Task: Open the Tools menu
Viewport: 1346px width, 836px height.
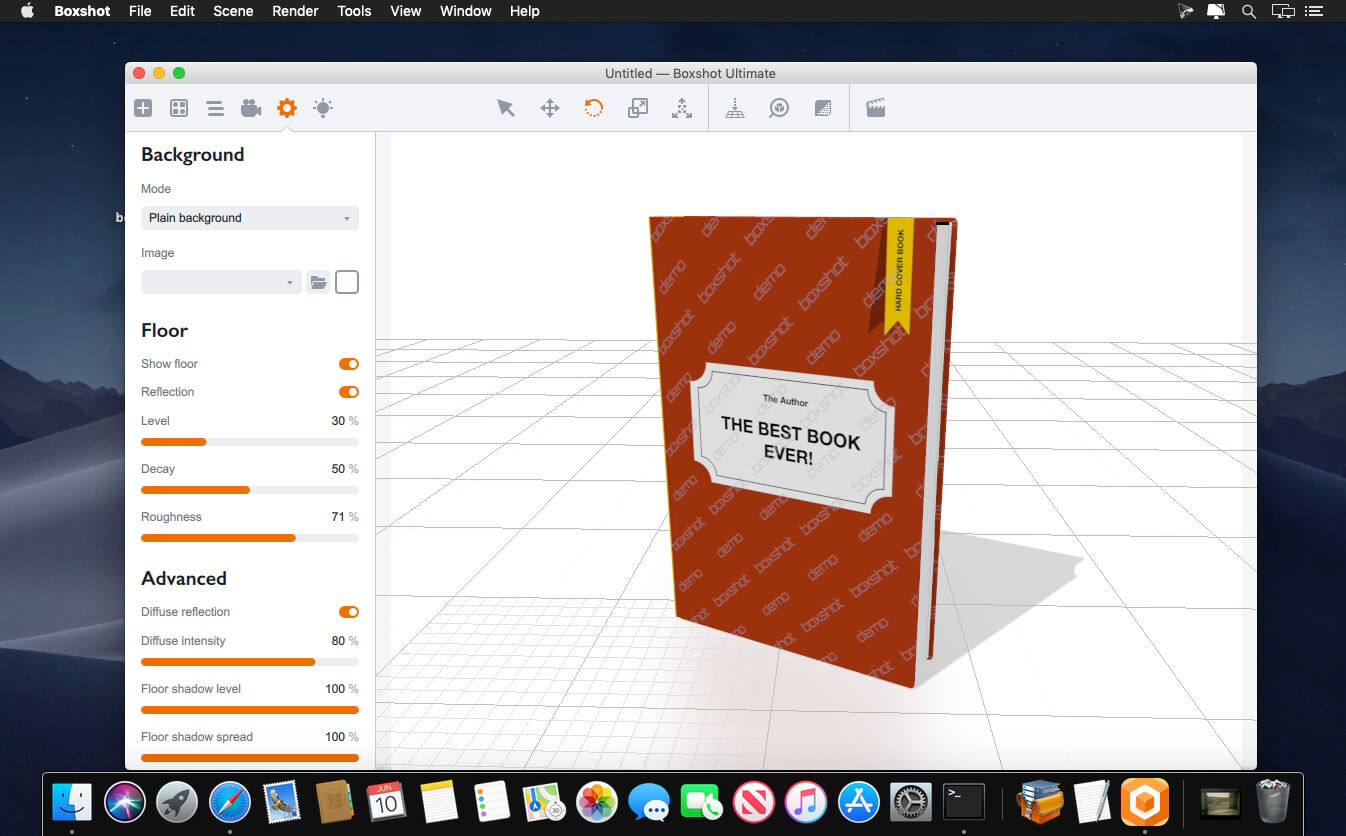Action: coord(354,11)
